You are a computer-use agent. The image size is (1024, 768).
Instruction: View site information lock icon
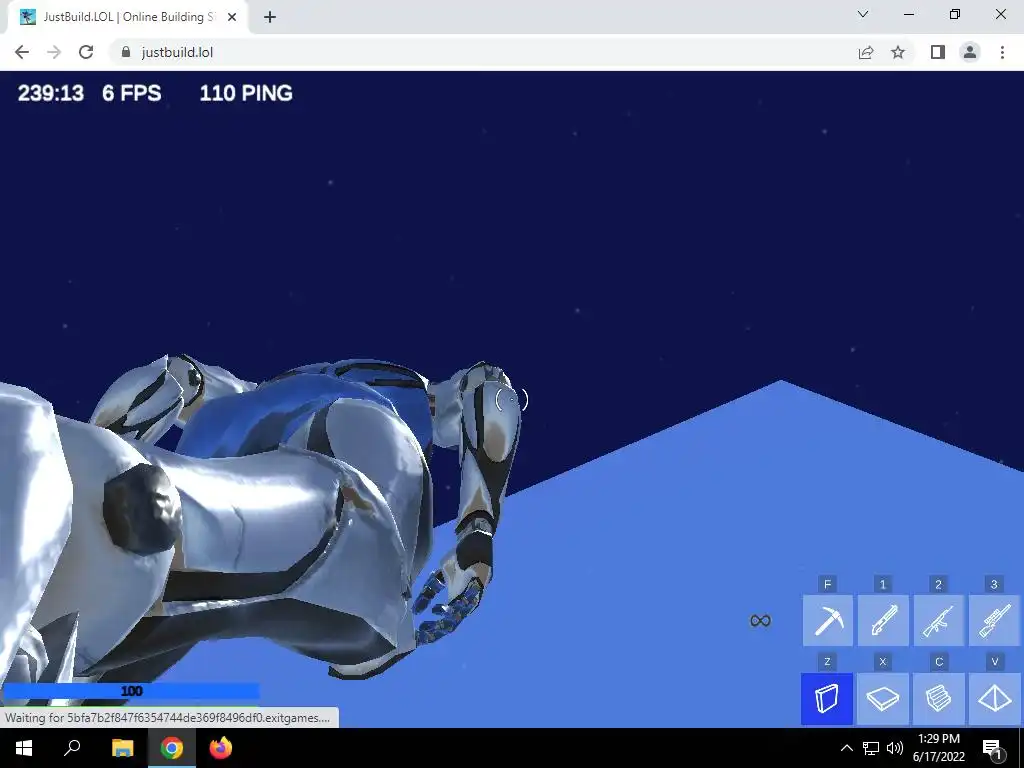click(x=126, y=52)
